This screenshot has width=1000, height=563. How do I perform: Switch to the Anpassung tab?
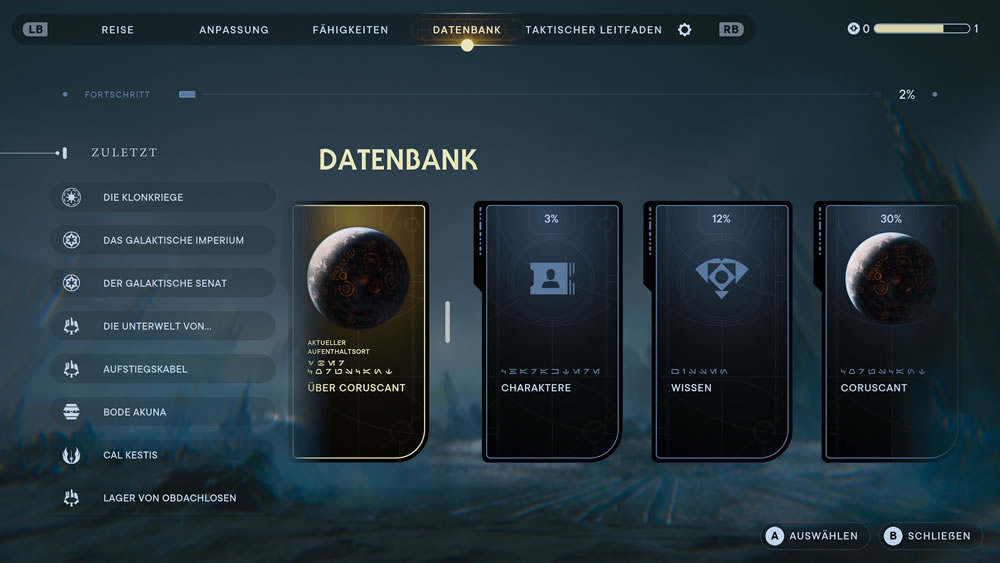[233, 30]
